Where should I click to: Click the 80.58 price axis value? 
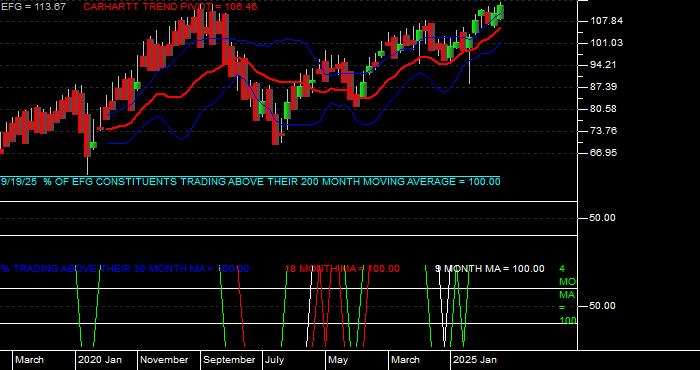[x=605, y=109]
